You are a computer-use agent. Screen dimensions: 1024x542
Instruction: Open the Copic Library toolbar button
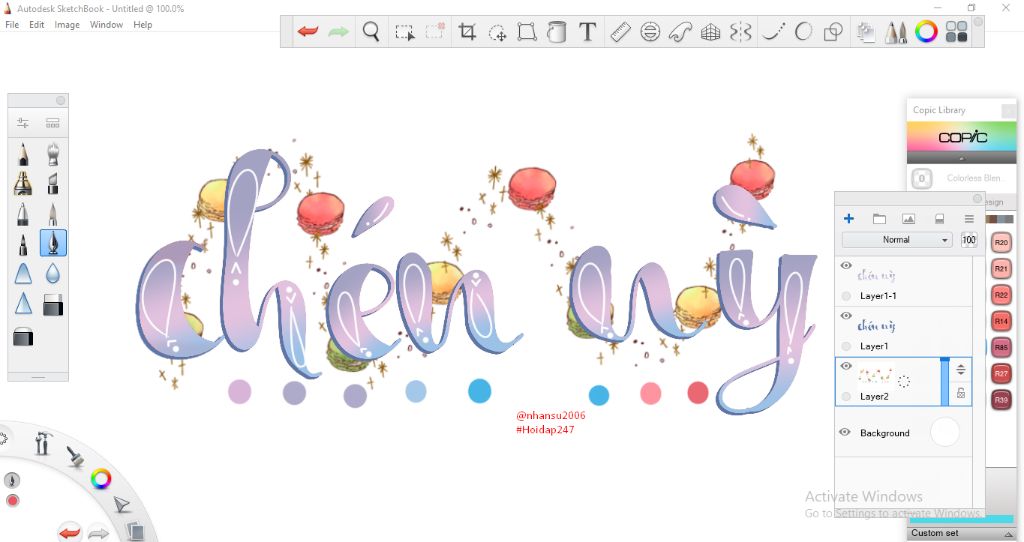(957, 31)
